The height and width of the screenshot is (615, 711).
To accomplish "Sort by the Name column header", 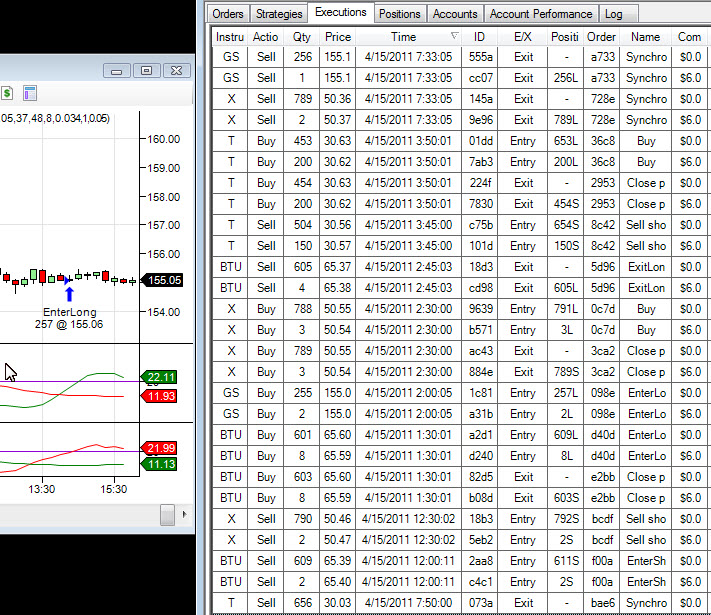I will (x=646, y=37).
